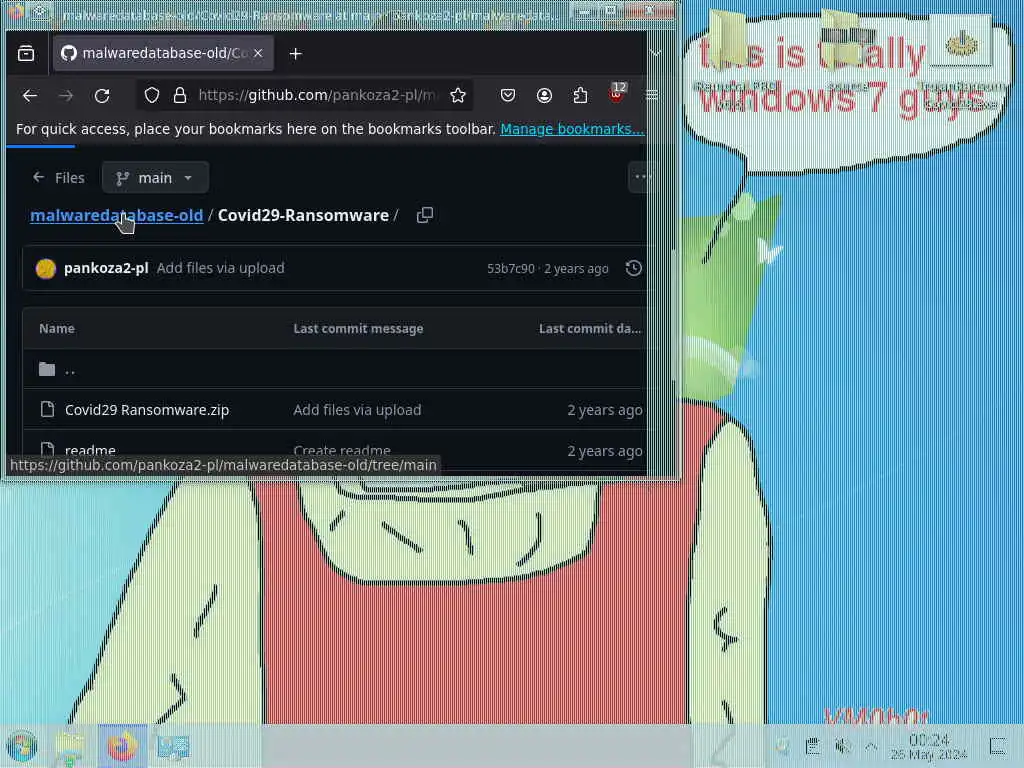Navigate to malwaredatabase-old repository root
Viewport: 1024px width, 768px height.
click(117, 216)
